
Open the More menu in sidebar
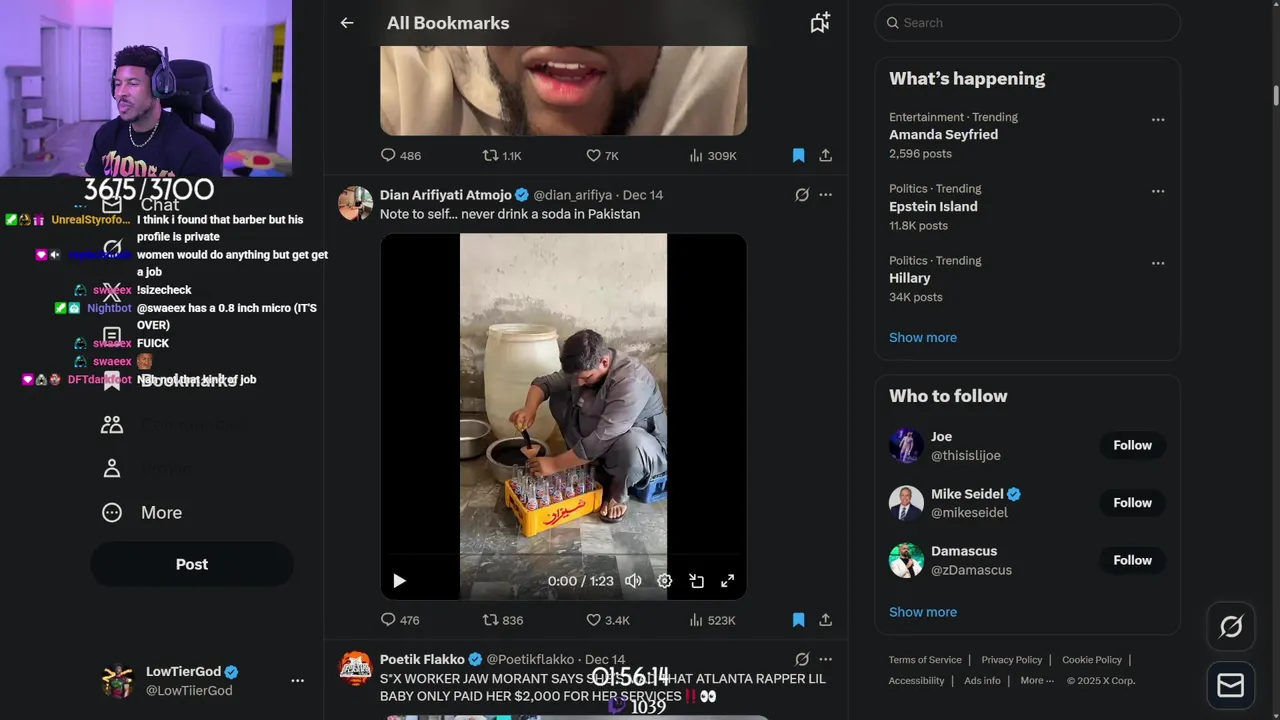142,513
